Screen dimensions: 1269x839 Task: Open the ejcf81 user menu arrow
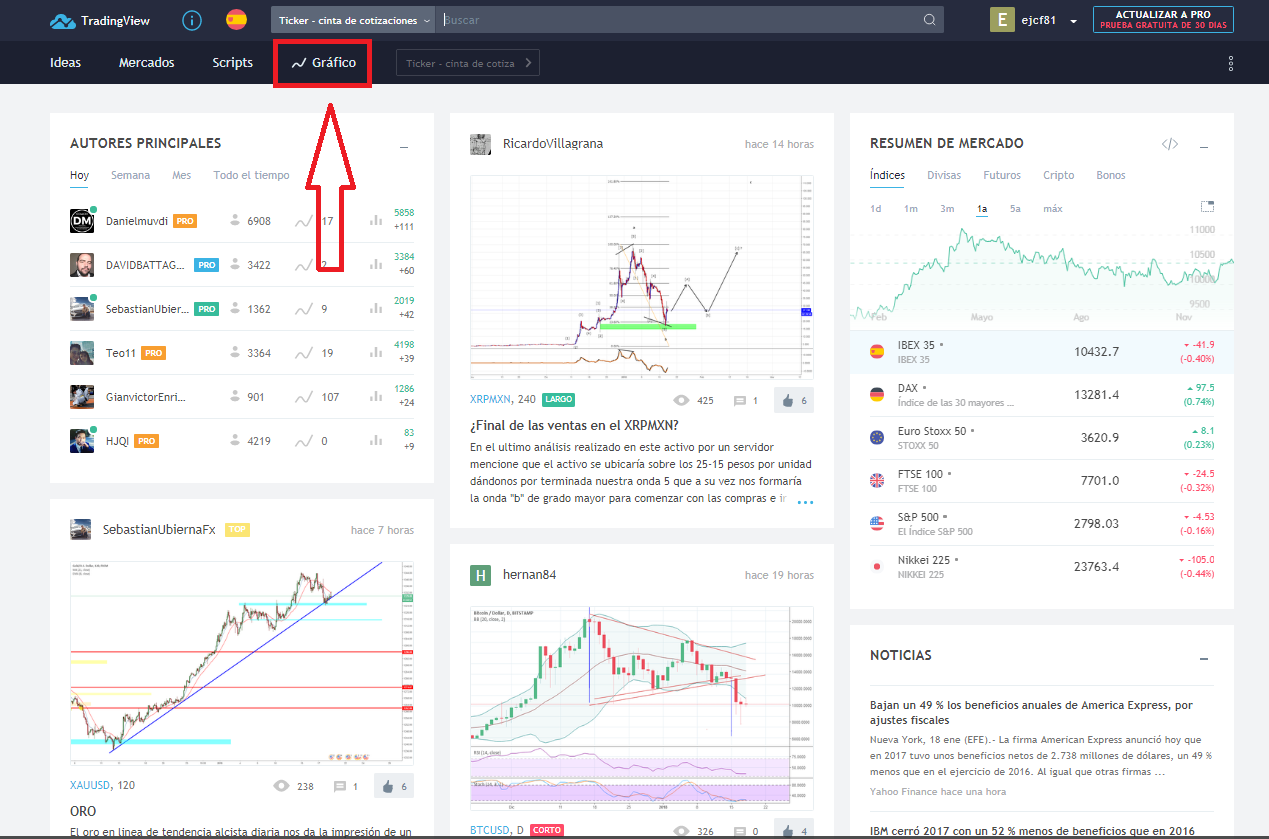pyautogui.click(x=1073, y=21)
